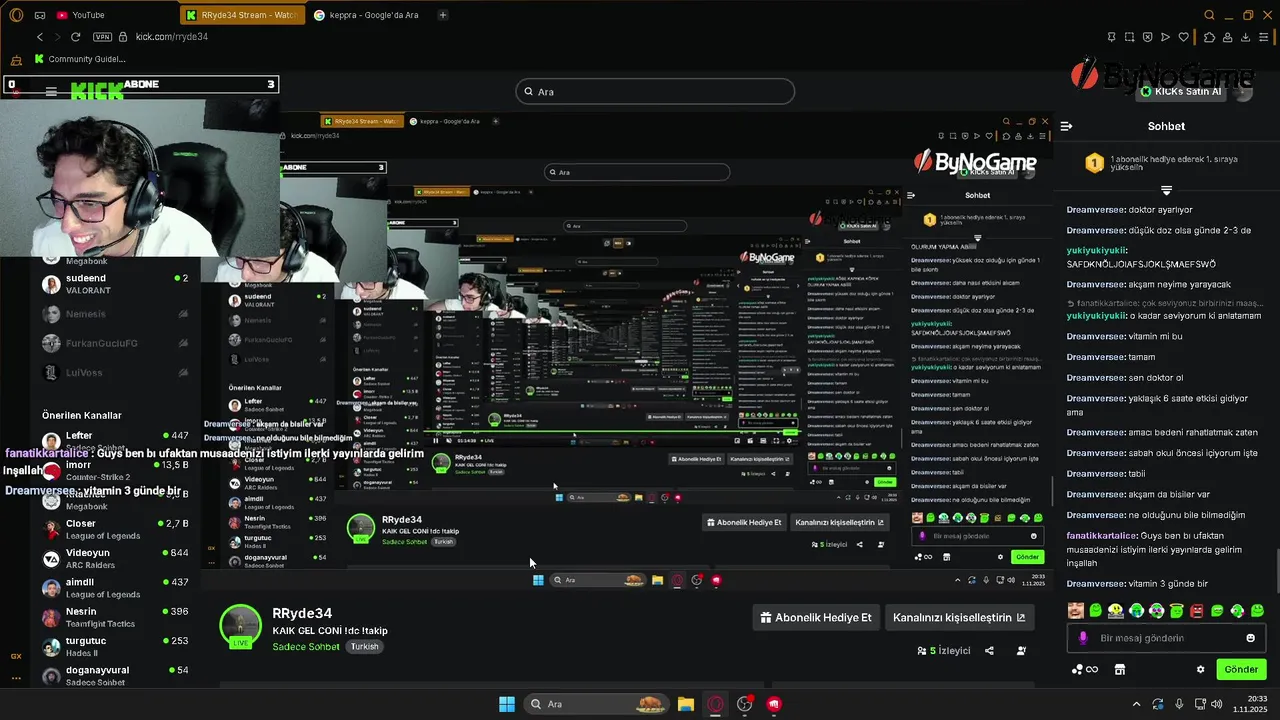Open Videoyun ARC Raiders channel
This screenshot has width=1280, height=720.
(115, 558)
